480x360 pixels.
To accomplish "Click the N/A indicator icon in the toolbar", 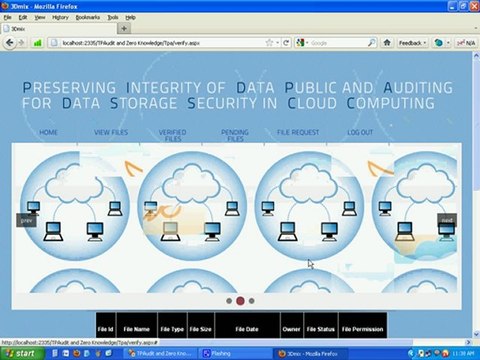I will pyautogui.click(x=466, y=43).
